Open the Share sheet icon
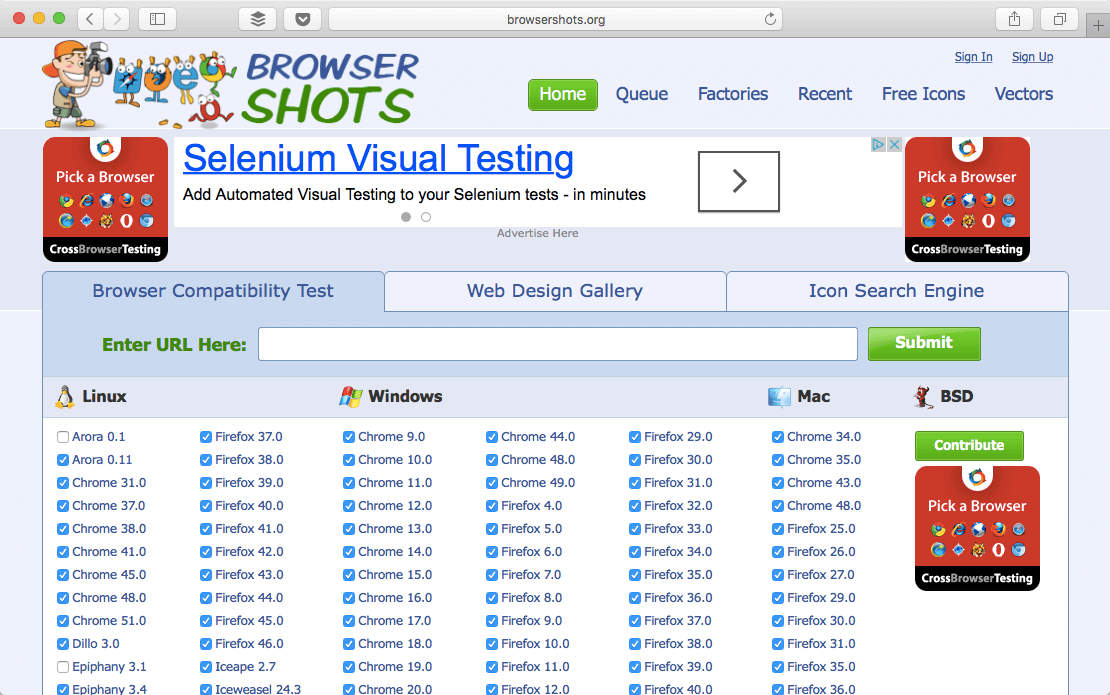1110x695 pixels. coord(1014,19)
